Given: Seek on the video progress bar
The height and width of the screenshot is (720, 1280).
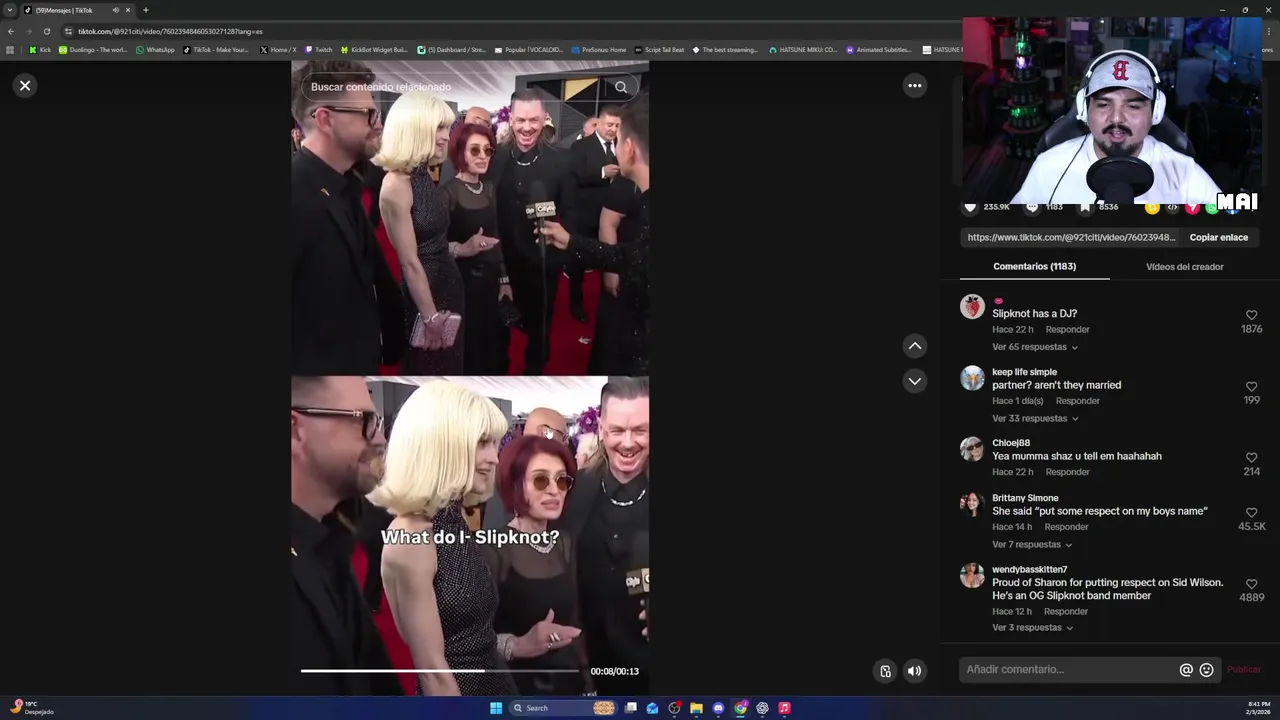Looking at the screenshot, I should (x=440, y=671).
